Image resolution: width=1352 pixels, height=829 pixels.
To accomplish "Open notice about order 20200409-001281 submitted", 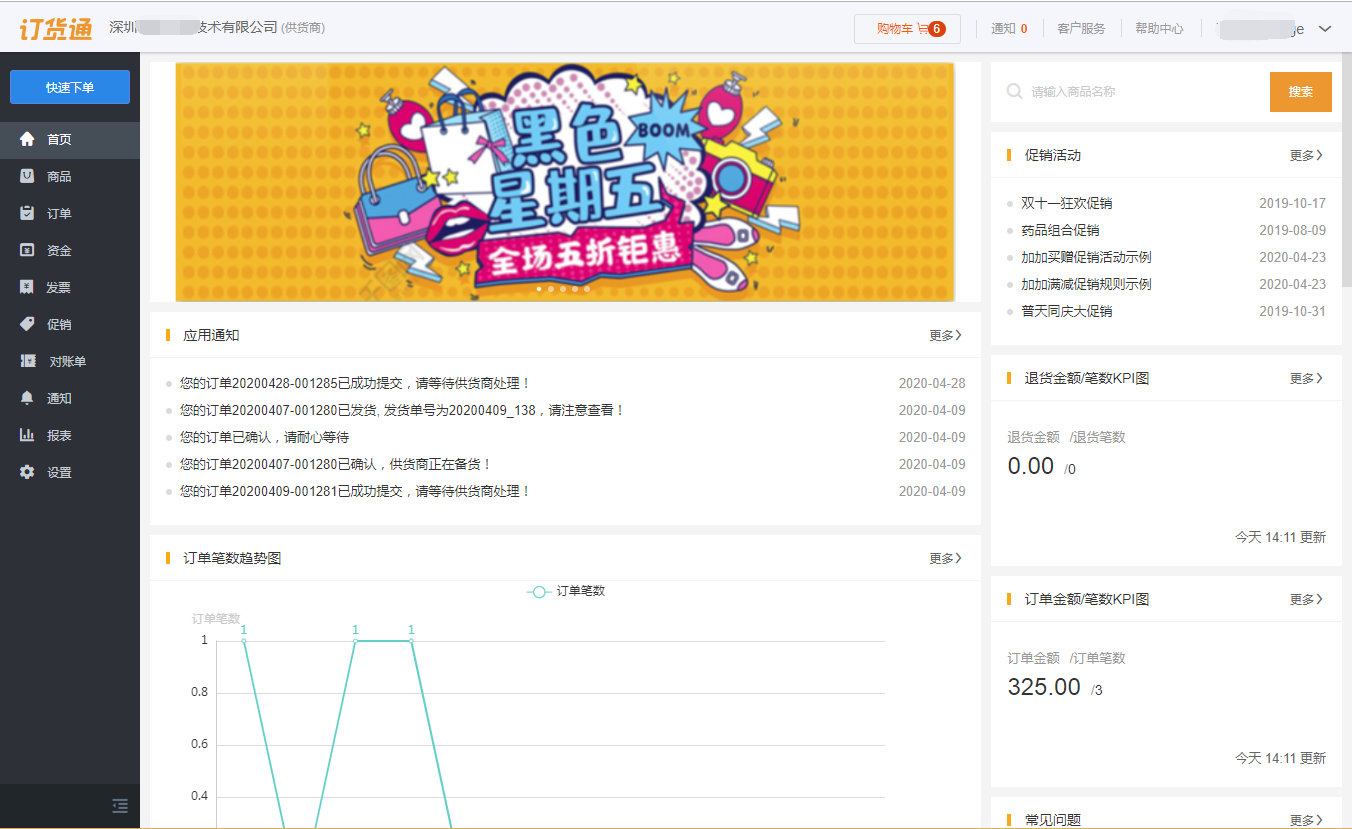I will click(x=356, y=491).
